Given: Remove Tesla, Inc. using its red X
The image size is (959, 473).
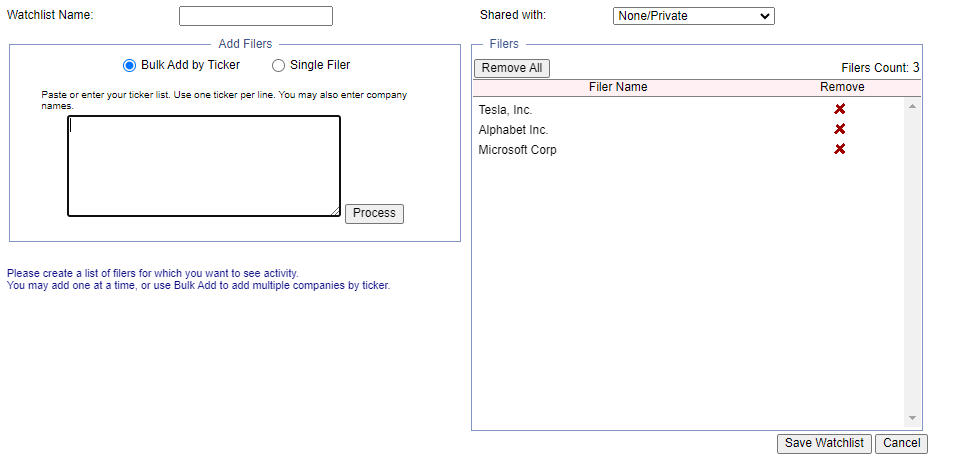Looking at the screenshot, I should coord(840,109).
